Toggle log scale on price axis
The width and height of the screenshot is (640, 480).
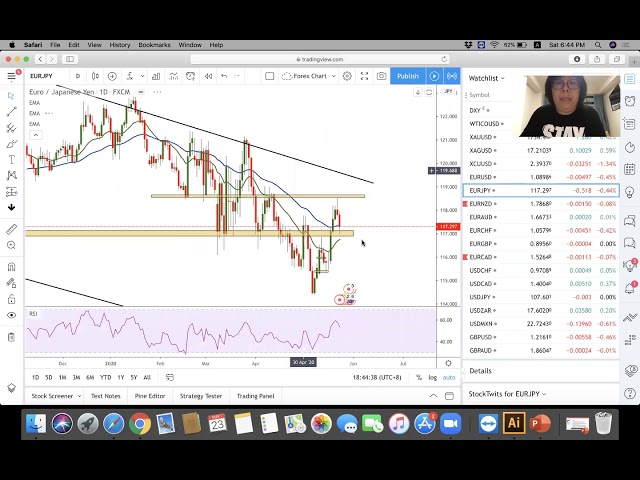[432, 377]
